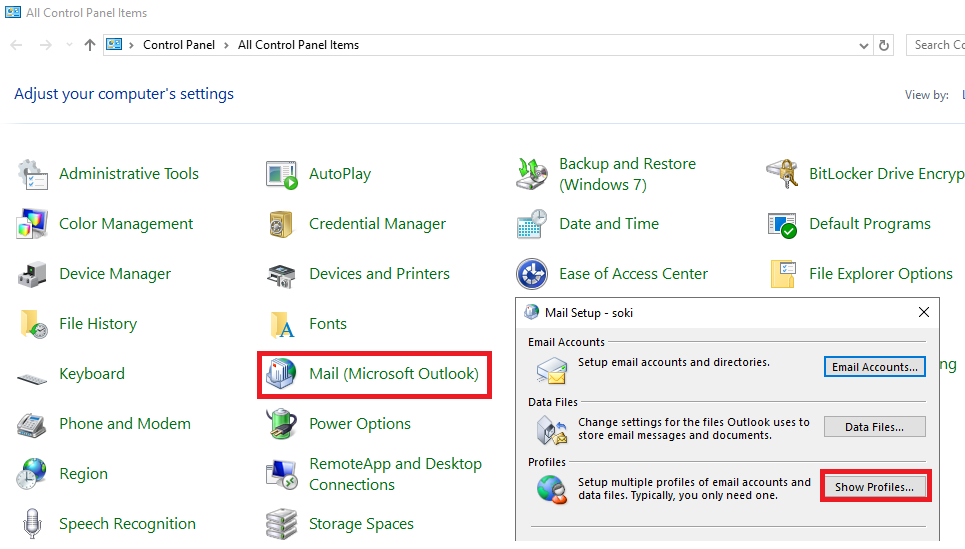Click the Email Accounts... button
The height and width of the screenshot is (549, 965).
point(875,367)
